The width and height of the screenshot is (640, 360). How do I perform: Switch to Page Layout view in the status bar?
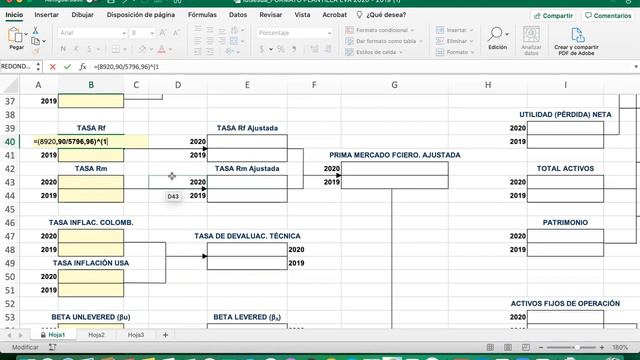pos(508,347)
